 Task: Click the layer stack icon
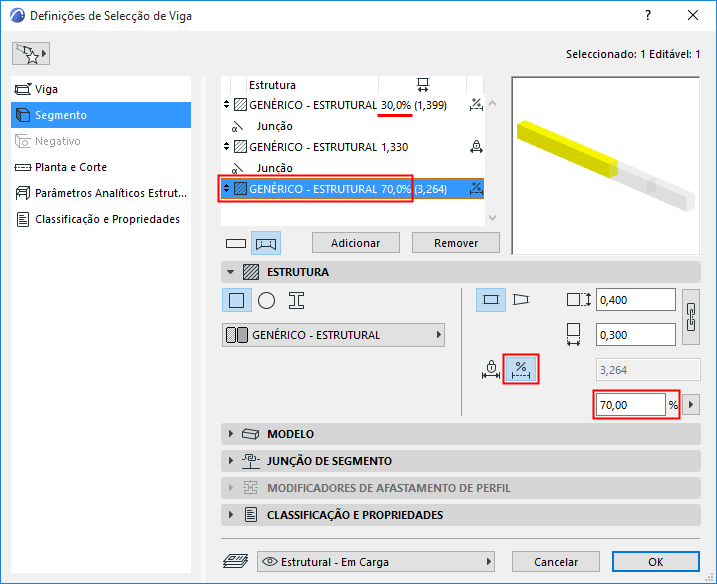click(x=235, y=562)
